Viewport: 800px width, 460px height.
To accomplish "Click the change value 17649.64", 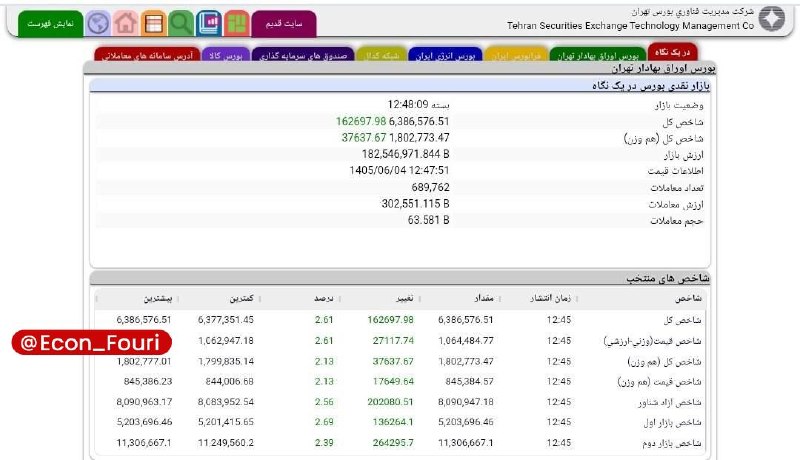I will coord(393,381).
